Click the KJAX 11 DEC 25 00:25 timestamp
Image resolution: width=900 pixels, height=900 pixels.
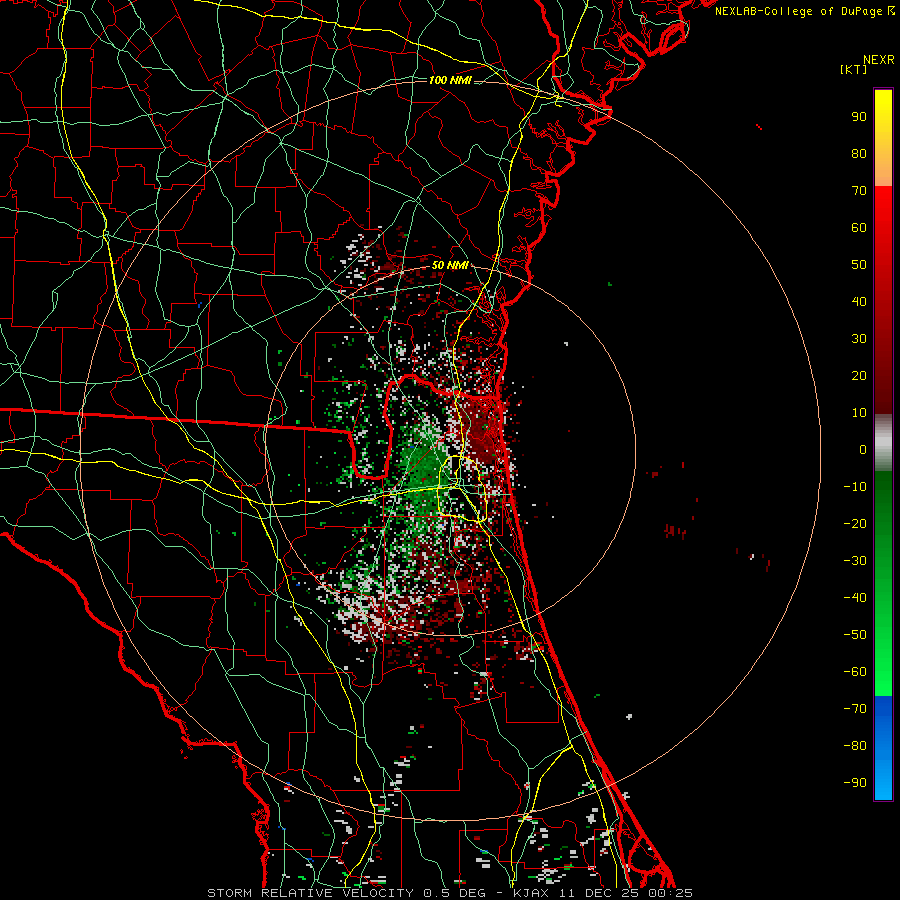click(603, 893)
